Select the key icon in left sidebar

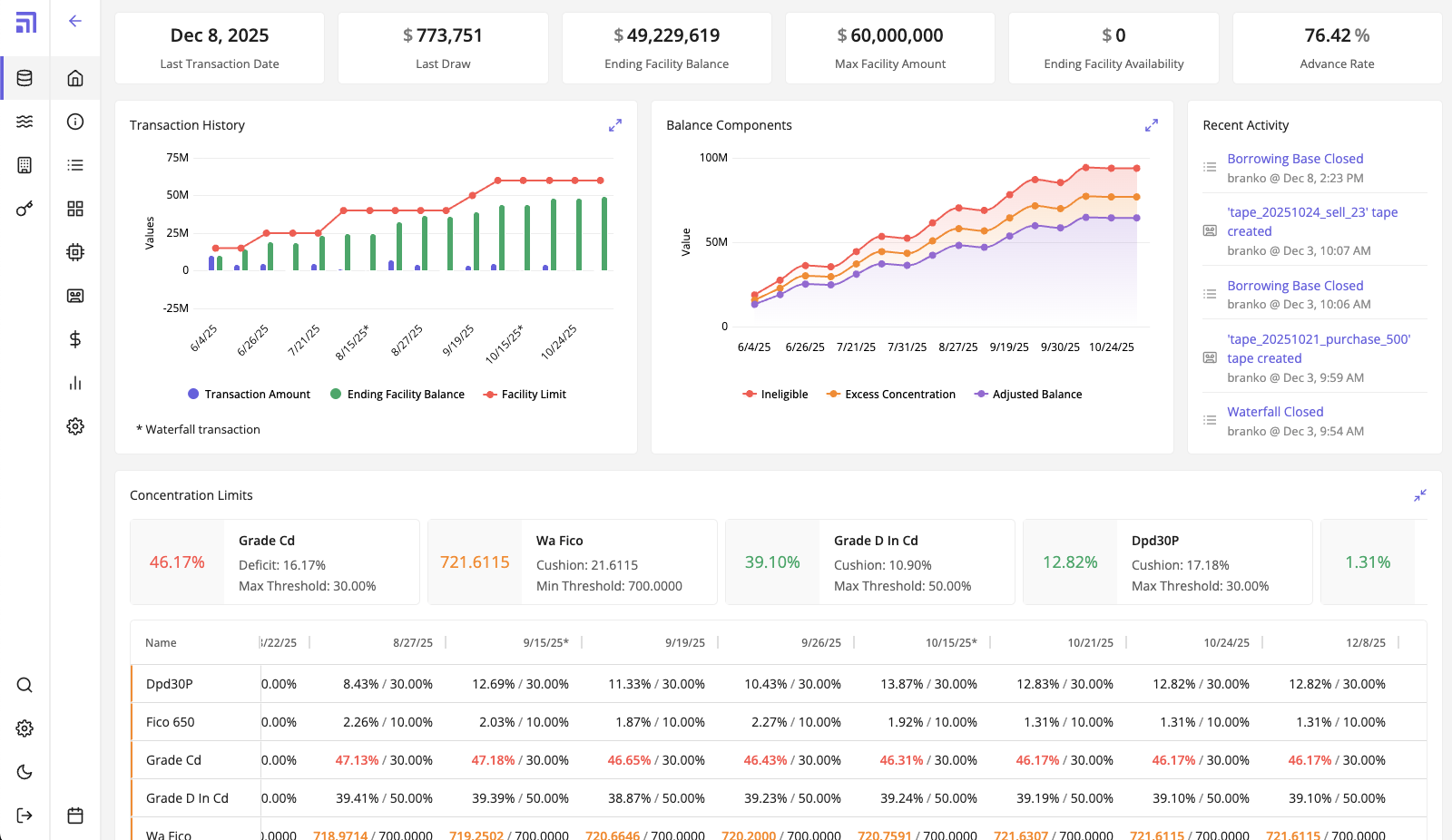coord(25,209)
